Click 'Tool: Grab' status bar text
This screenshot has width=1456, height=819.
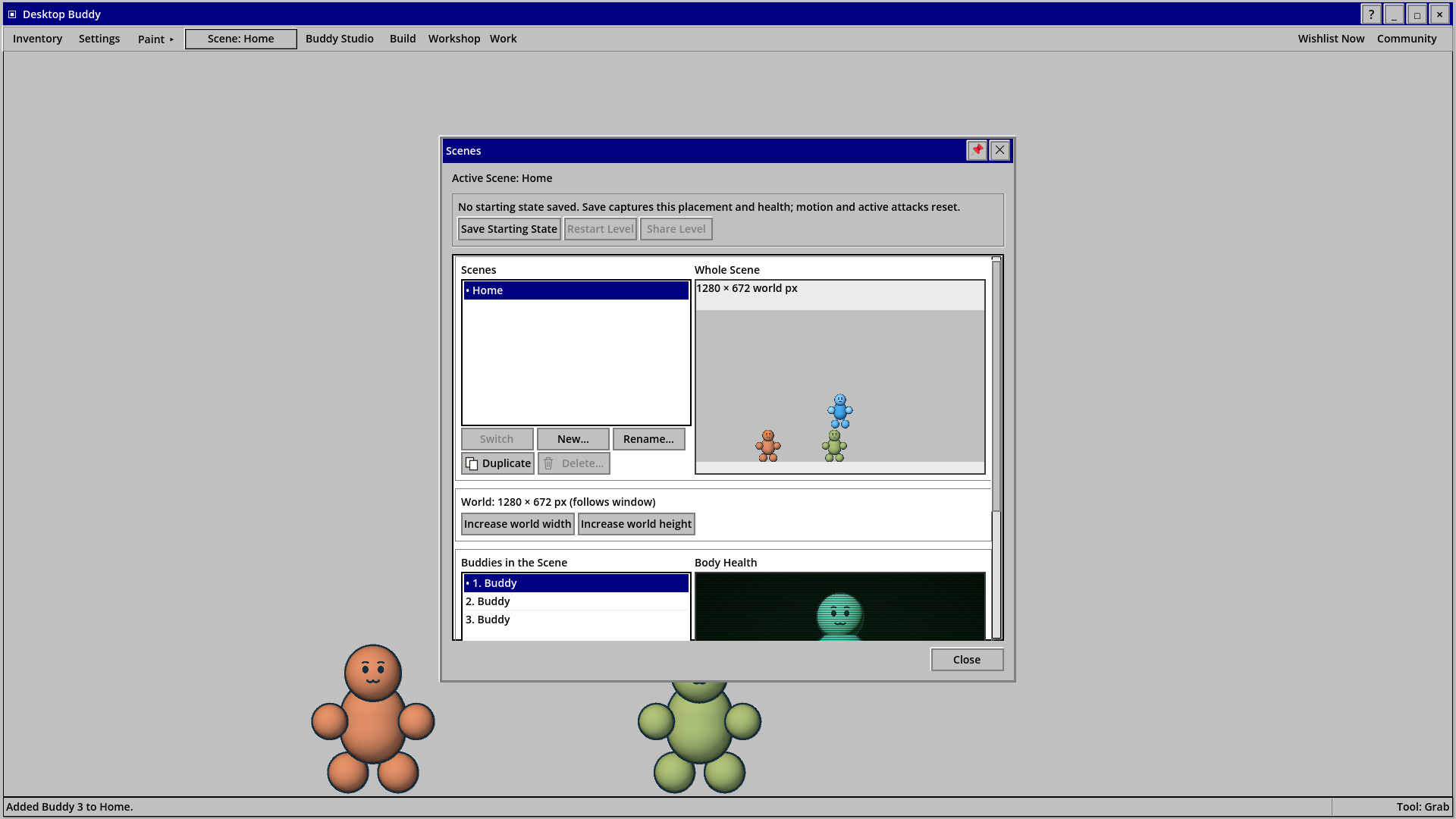1423,807
